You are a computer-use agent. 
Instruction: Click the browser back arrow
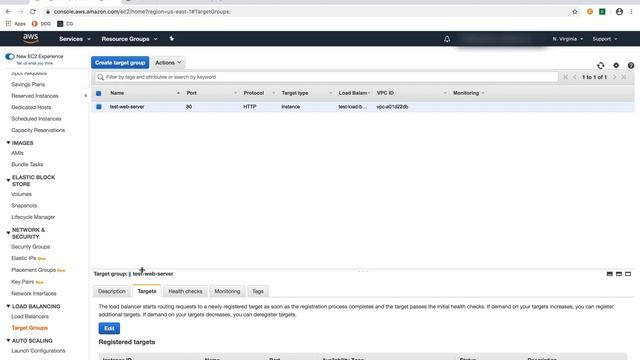click(9, 11)
